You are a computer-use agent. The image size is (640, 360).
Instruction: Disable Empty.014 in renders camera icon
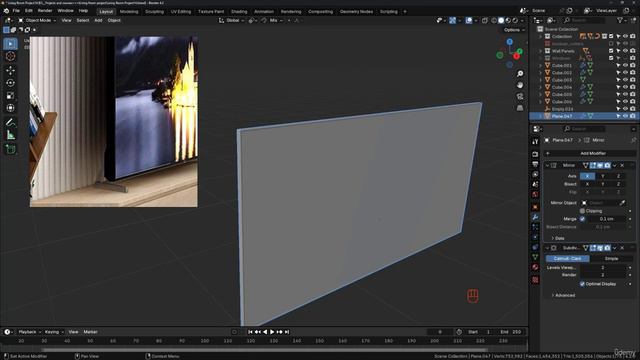click(633, 109)
